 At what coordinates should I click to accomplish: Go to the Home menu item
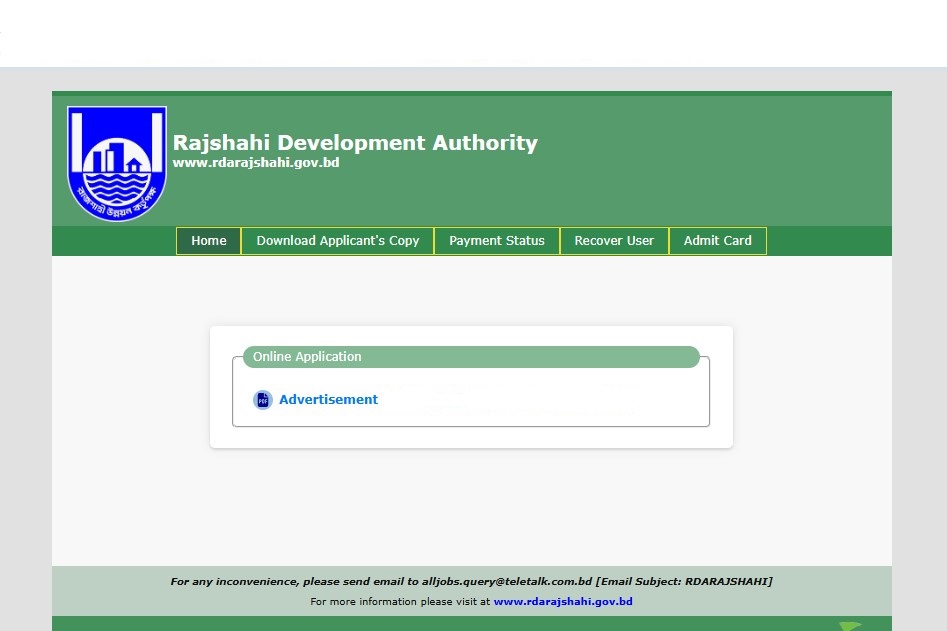pos(209,241)
